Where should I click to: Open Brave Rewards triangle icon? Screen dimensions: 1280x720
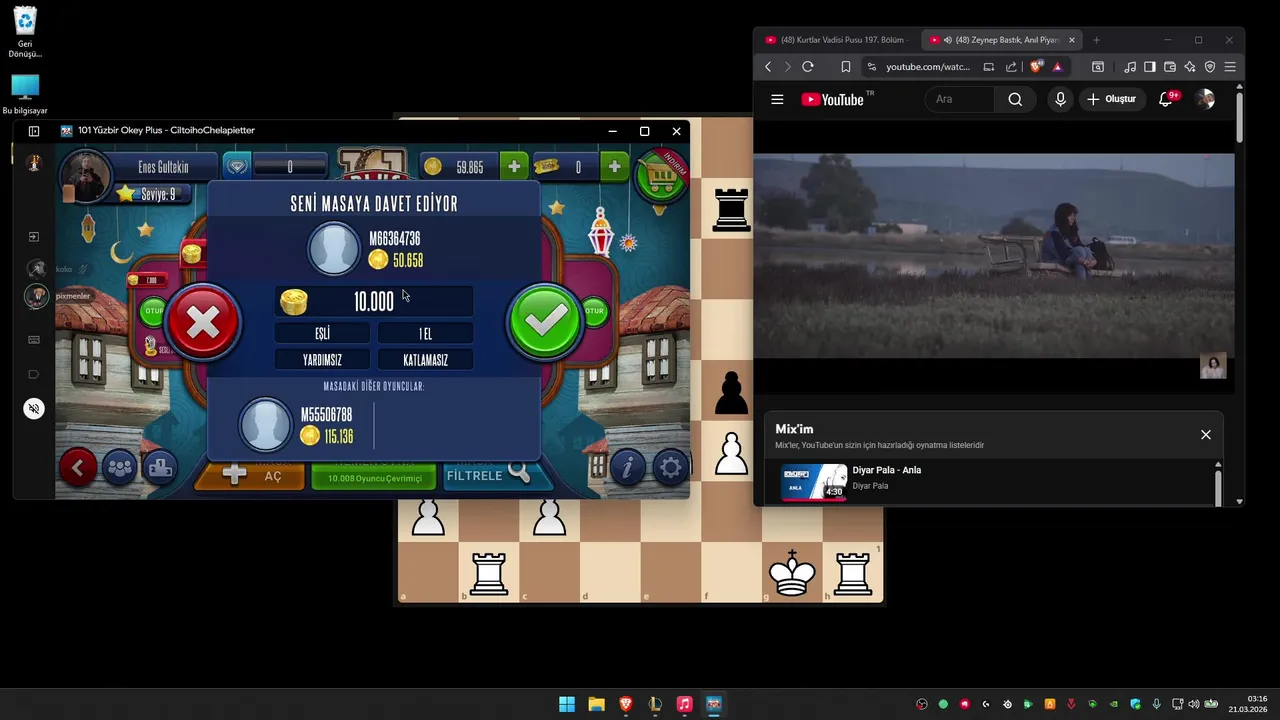tap(1057, 67)
